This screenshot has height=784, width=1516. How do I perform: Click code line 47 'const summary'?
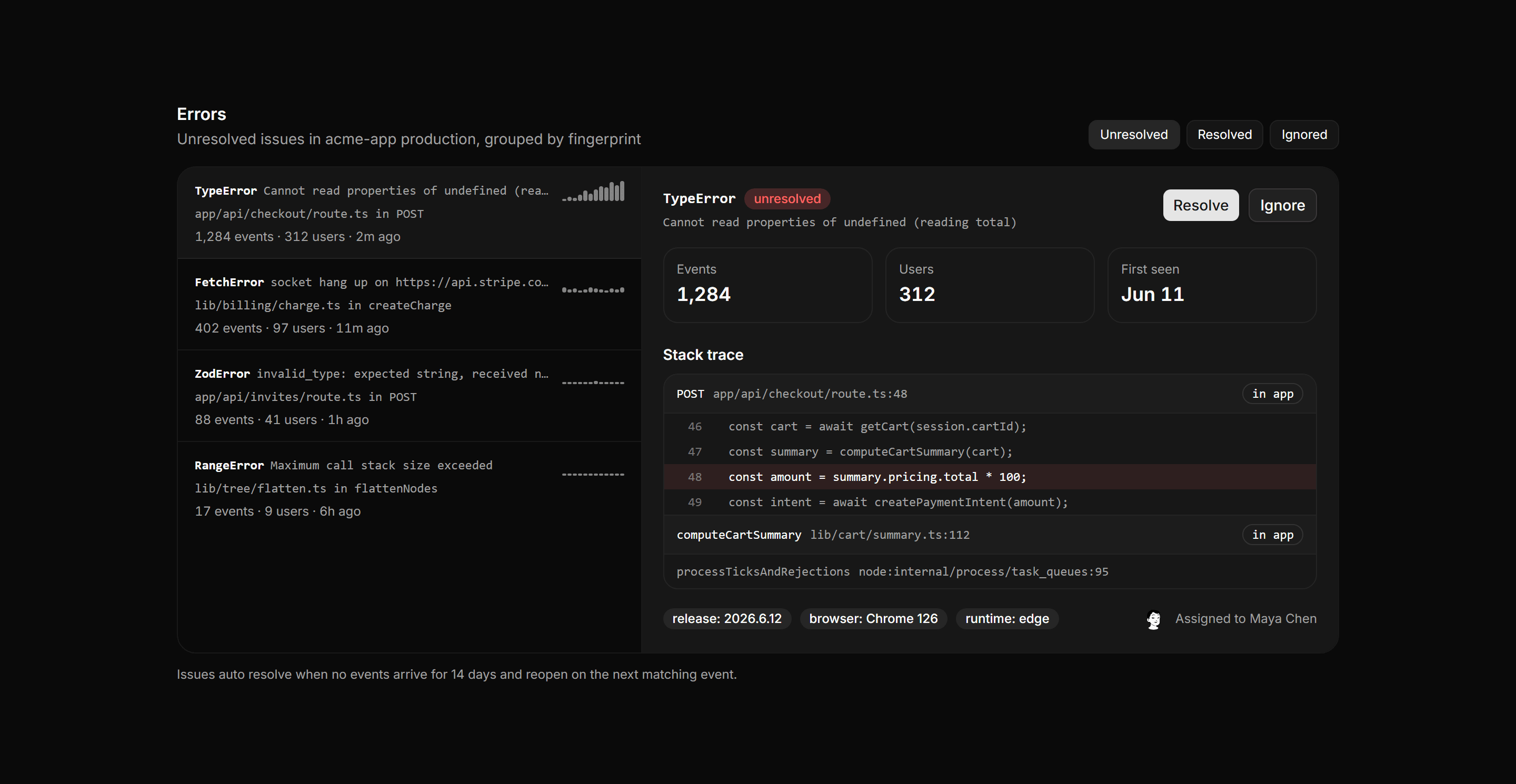989,451
